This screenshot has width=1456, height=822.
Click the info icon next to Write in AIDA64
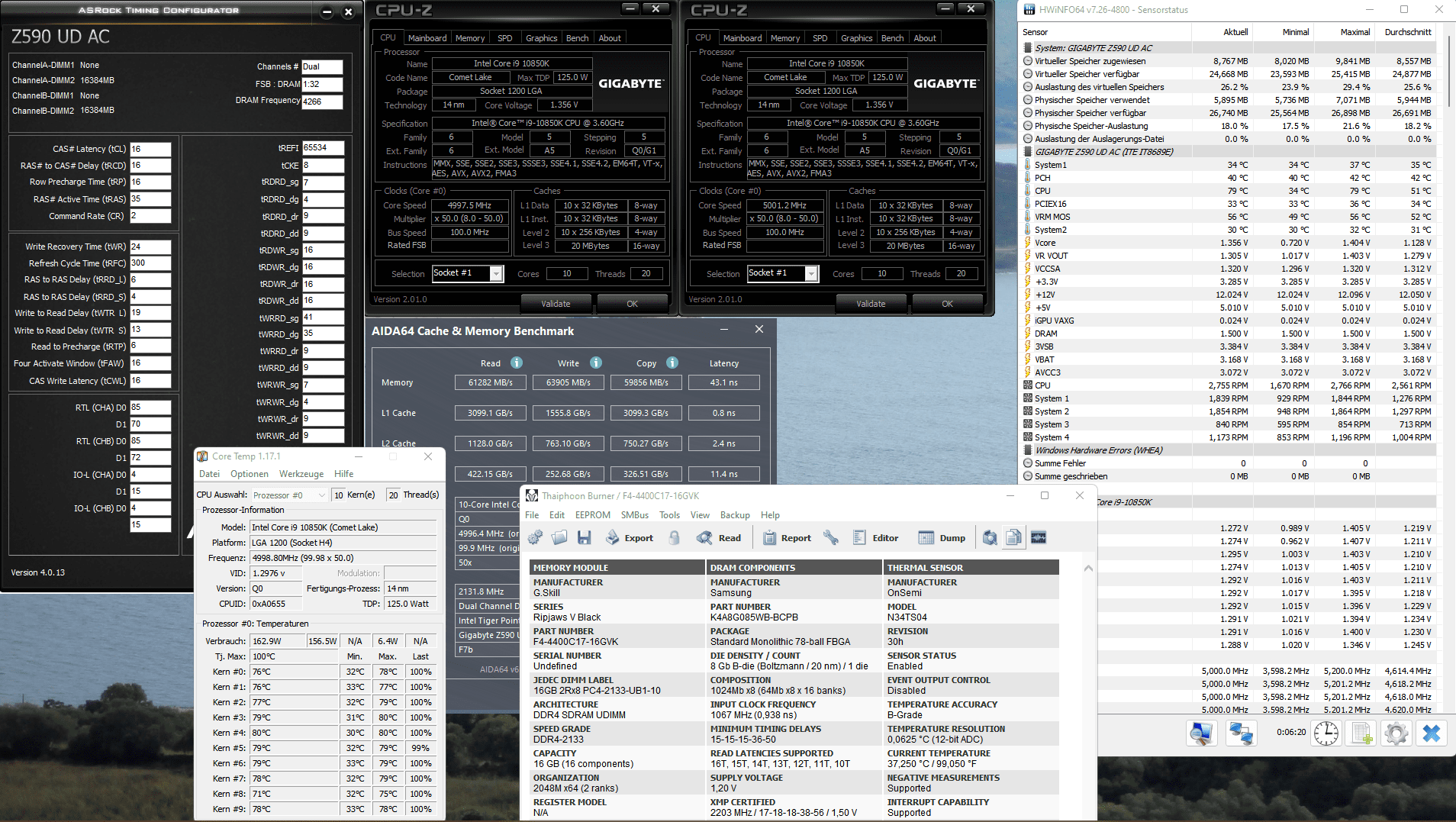click(x=596, y=363)
